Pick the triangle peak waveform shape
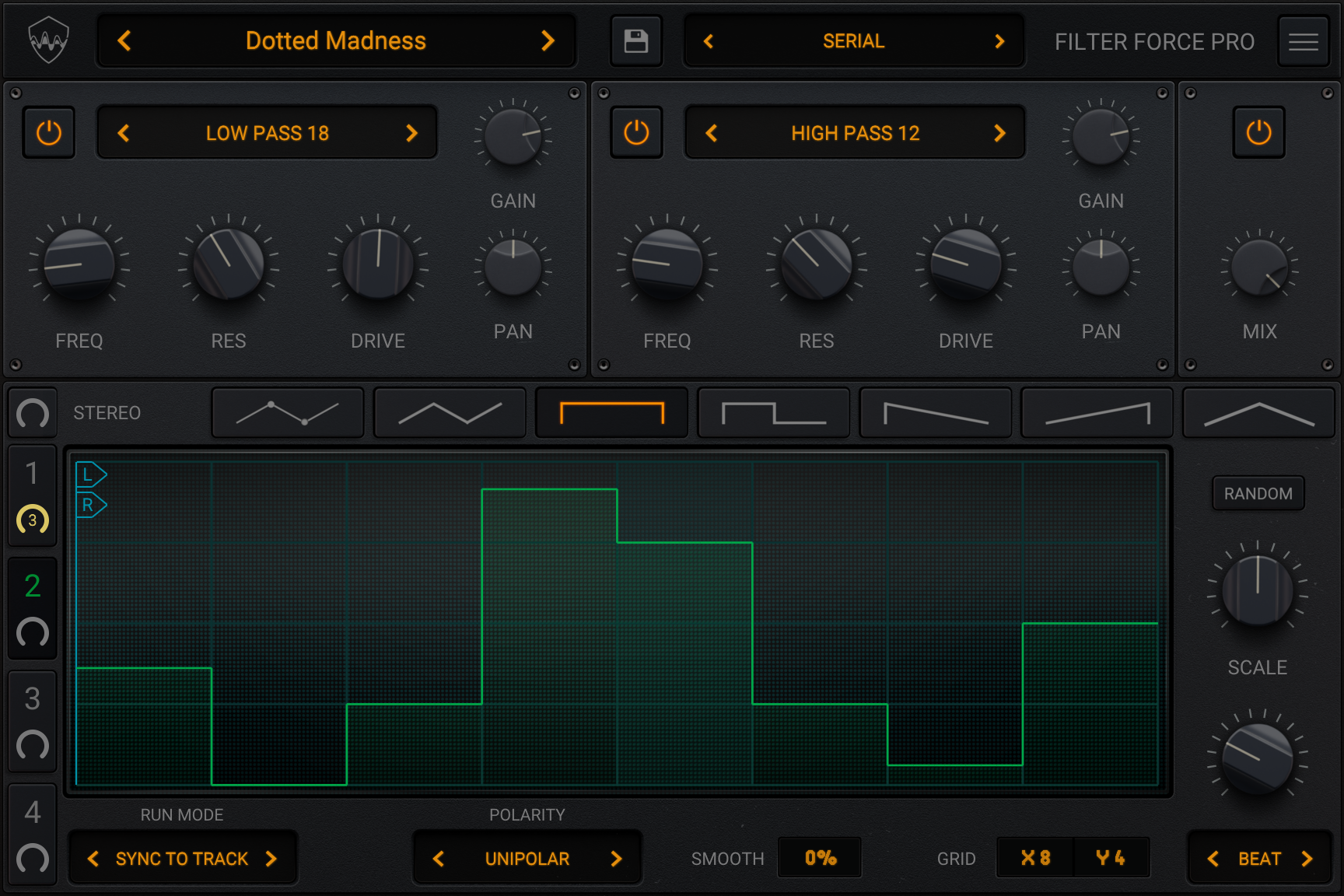Image resolution: width=1344 pixels, height=896 pixels. click(1258, 413)
